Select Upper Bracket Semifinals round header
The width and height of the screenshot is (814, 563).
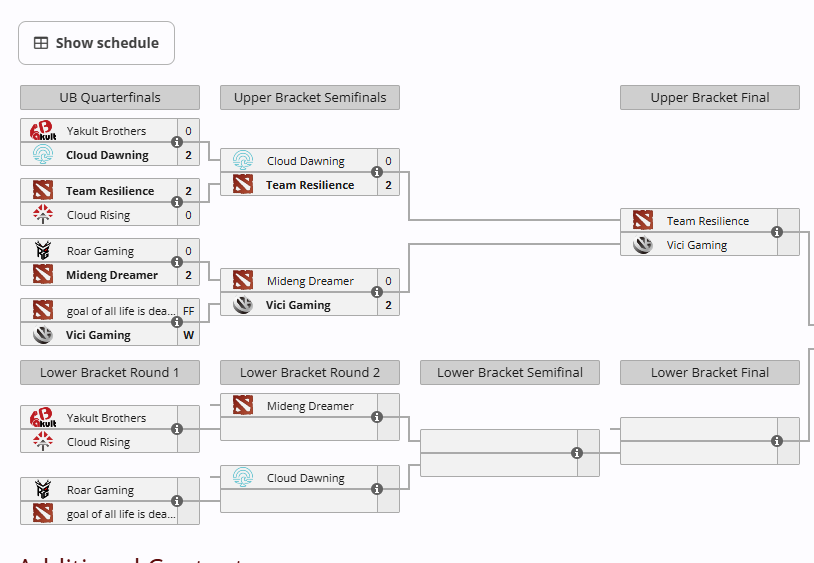click(310, 98)
